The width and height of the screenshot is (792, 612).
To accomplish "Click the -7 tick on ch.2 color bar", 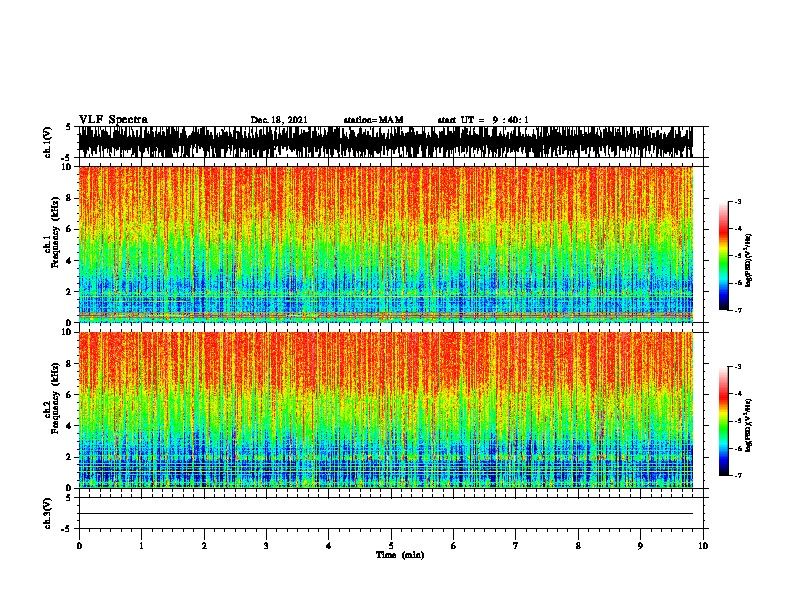I will [x=737, y=475].
